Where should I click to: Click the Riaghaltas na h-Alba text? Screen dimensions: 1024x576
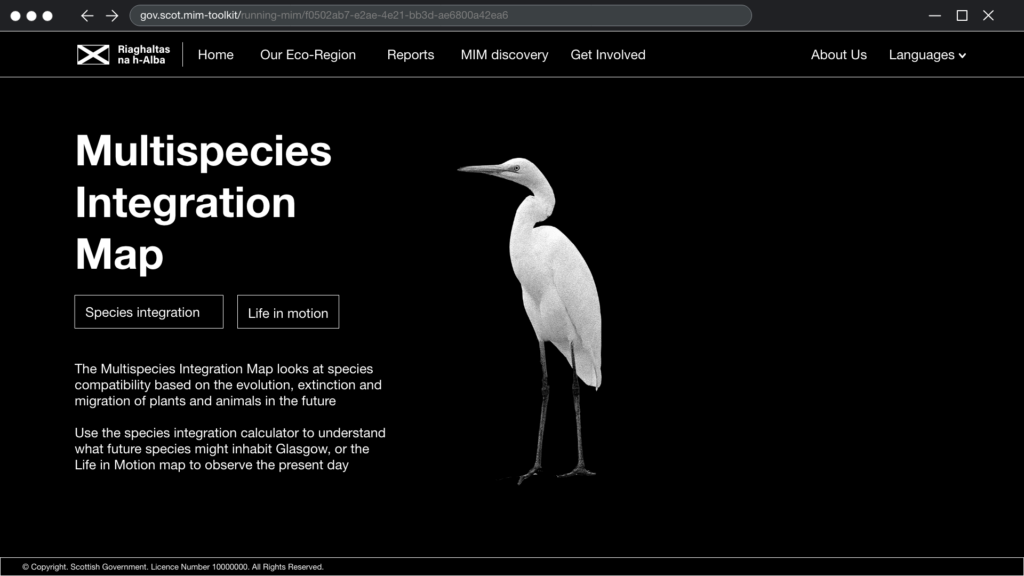[x=144, y=55]
